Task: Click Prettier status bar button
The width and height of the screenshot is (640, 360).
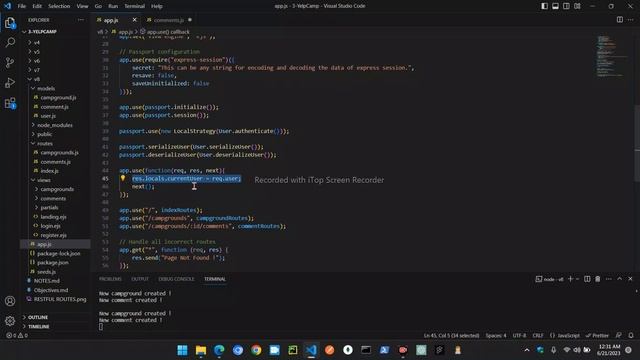Action: click(597, 335)
